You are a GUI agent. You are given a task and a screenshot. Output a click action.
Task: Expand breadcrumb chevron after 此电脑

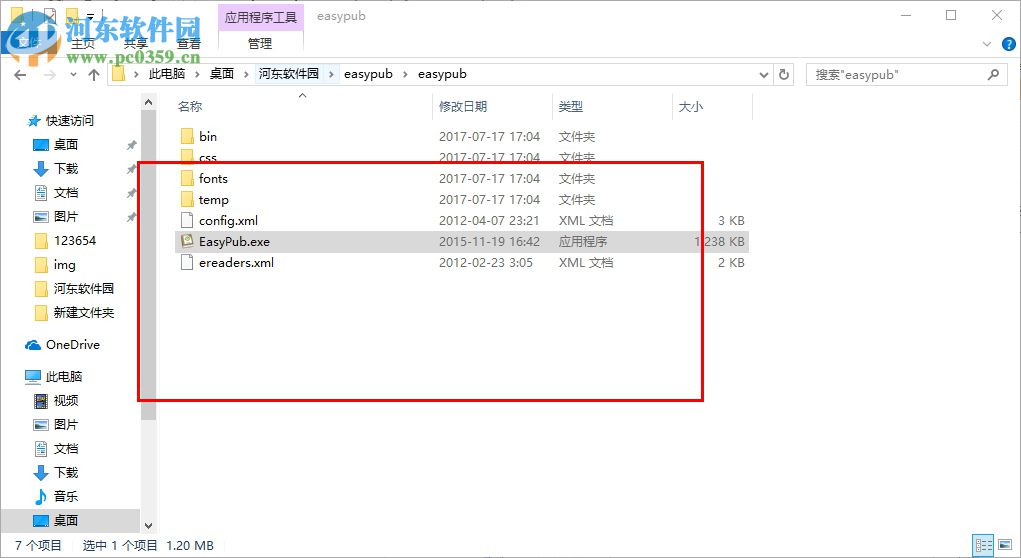[x=197, y=74]
